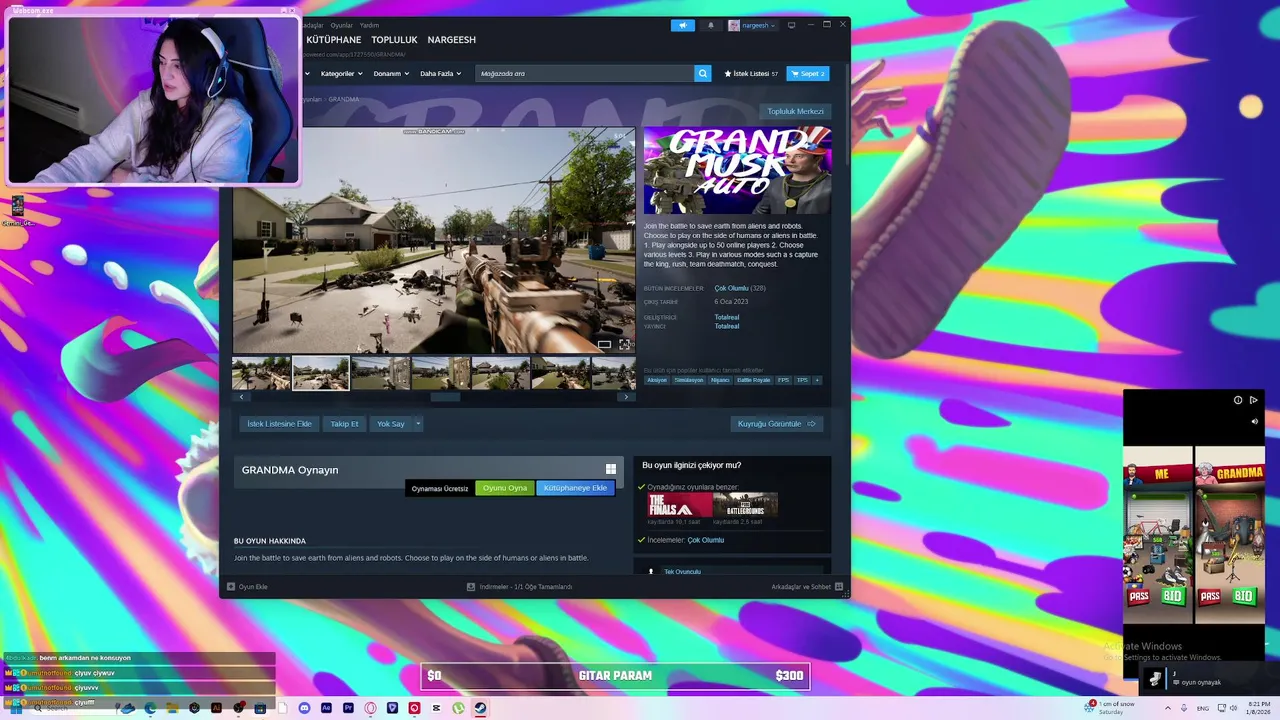Click the GRANDMA breadcrumb link
Screen dimensions: 1280x720
click(343, 99)
